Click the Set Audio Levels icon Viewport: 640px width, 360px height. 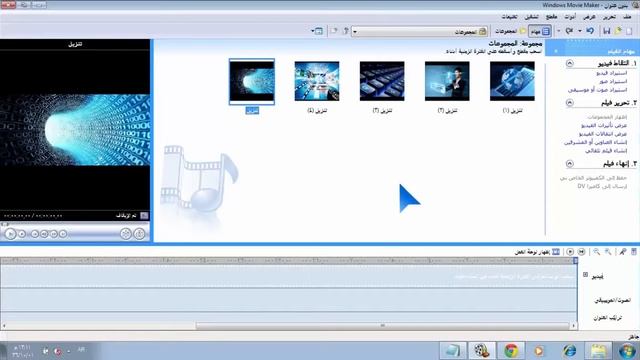[634, 252]
